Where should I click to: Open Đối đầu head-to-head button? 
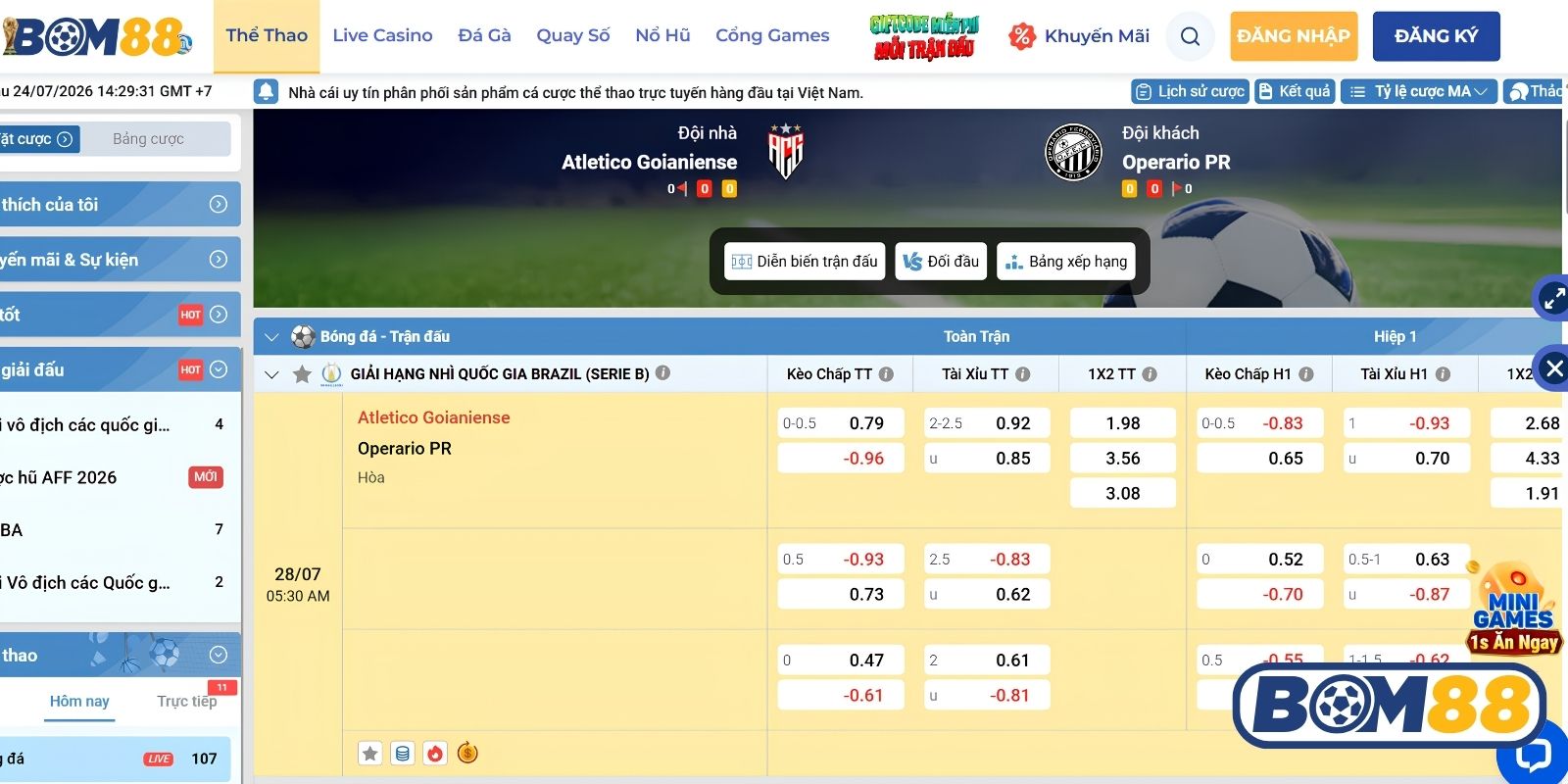(x=941, y=262)
